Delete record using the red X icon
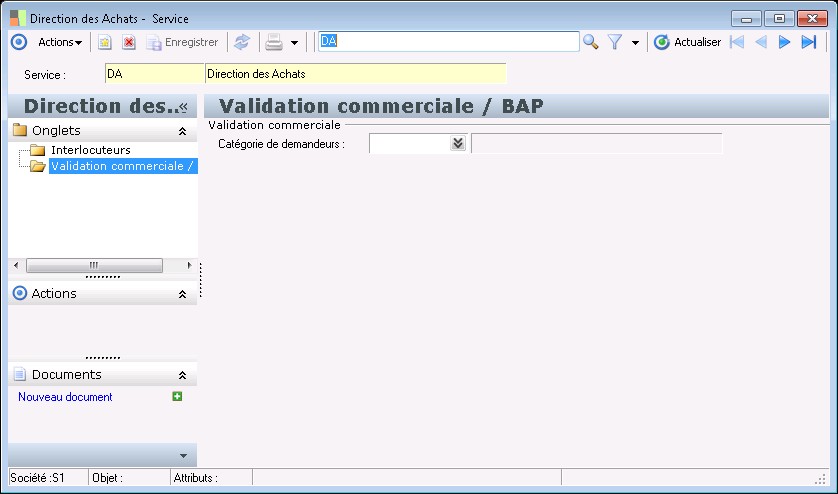Screen dimensions: 838x494 tap(129, 42)
